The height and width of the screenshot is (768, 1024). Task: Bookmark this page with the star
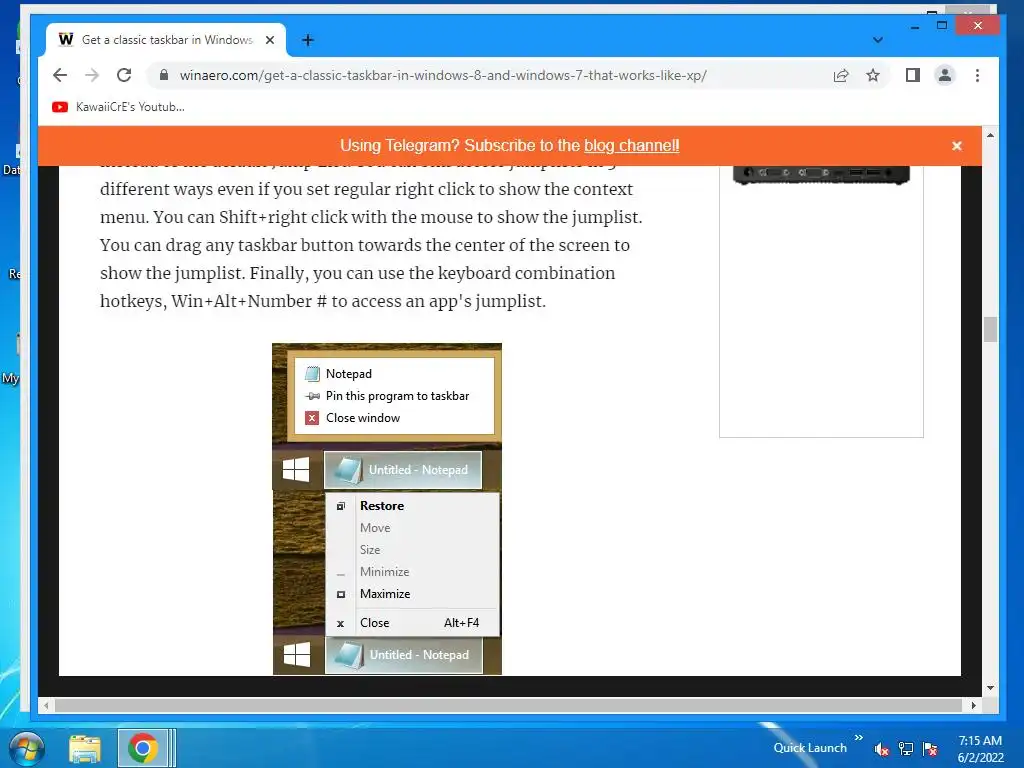tap(873, 75)
